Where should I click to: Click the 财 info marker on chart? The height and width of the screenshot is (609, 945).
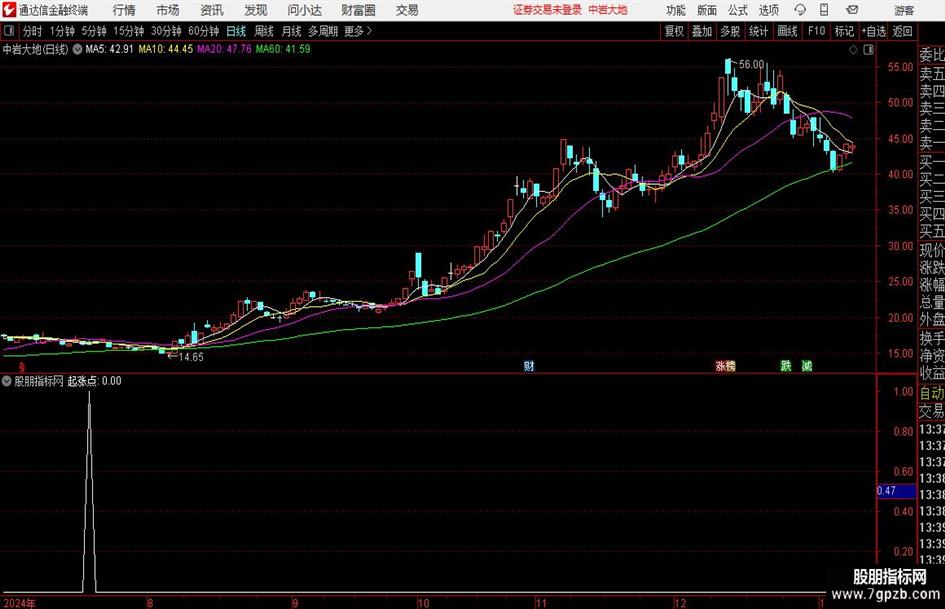point(529,366)
